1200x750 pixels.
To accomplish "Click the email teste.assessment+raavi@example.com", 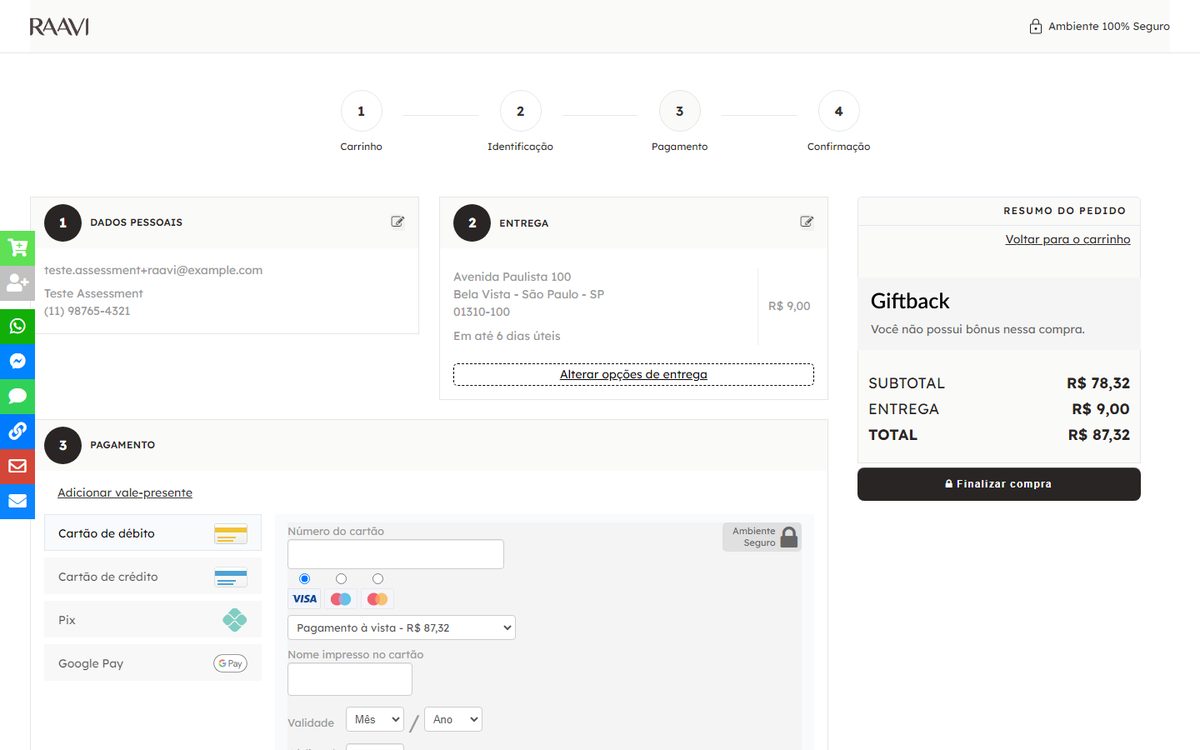I will click(x=153, y=270).
